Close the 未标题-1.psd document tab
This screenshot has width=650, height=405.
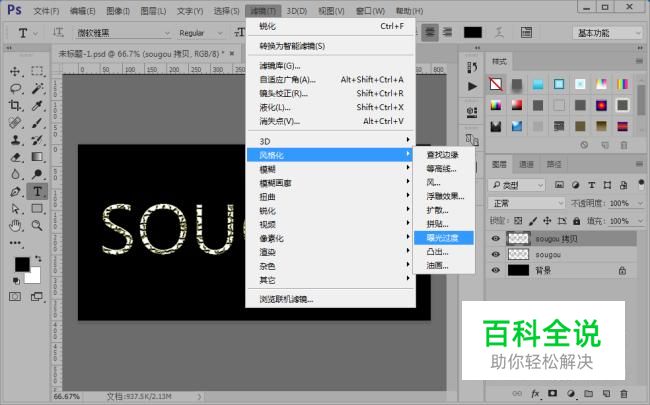click(232, 53)
